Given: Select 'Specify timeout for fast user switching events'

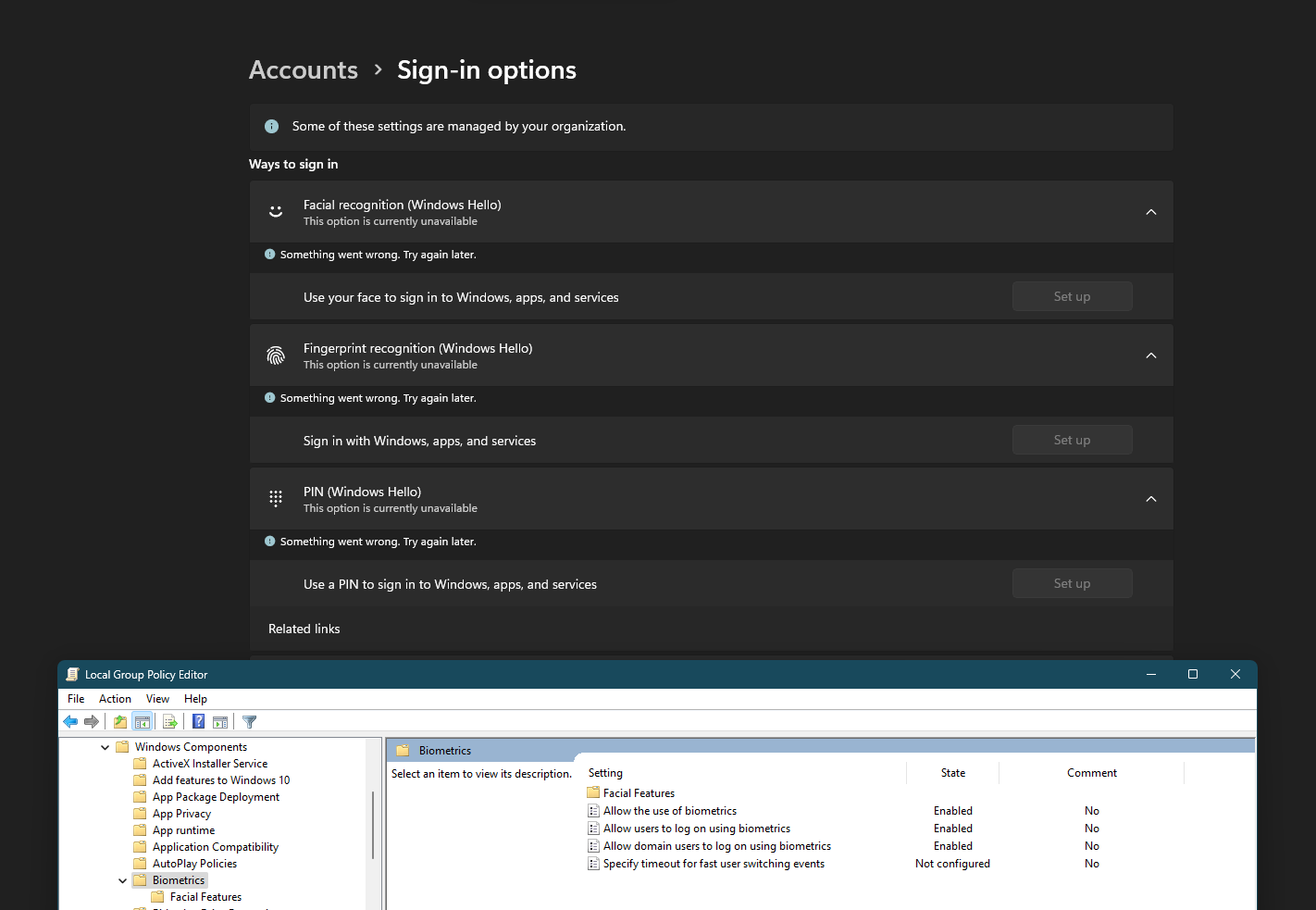Looking at the screenshot, I should coord(714,864).
